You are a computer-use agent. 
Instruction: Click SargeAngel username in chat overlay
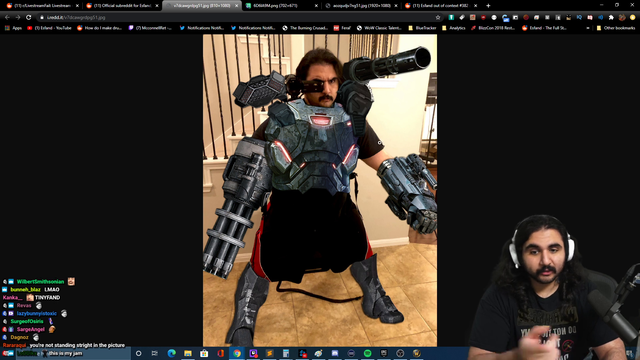click(31, 329)
